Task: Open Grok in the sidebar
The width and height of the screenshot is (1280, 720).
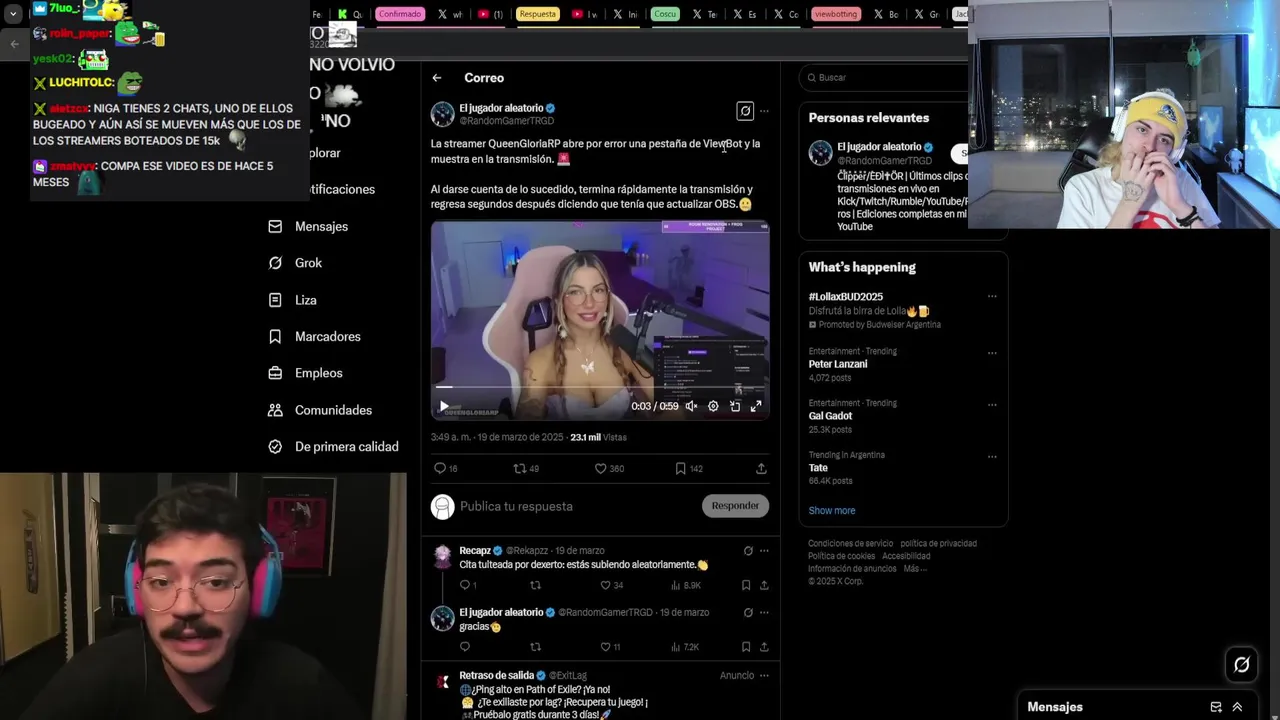Action: 295,263
